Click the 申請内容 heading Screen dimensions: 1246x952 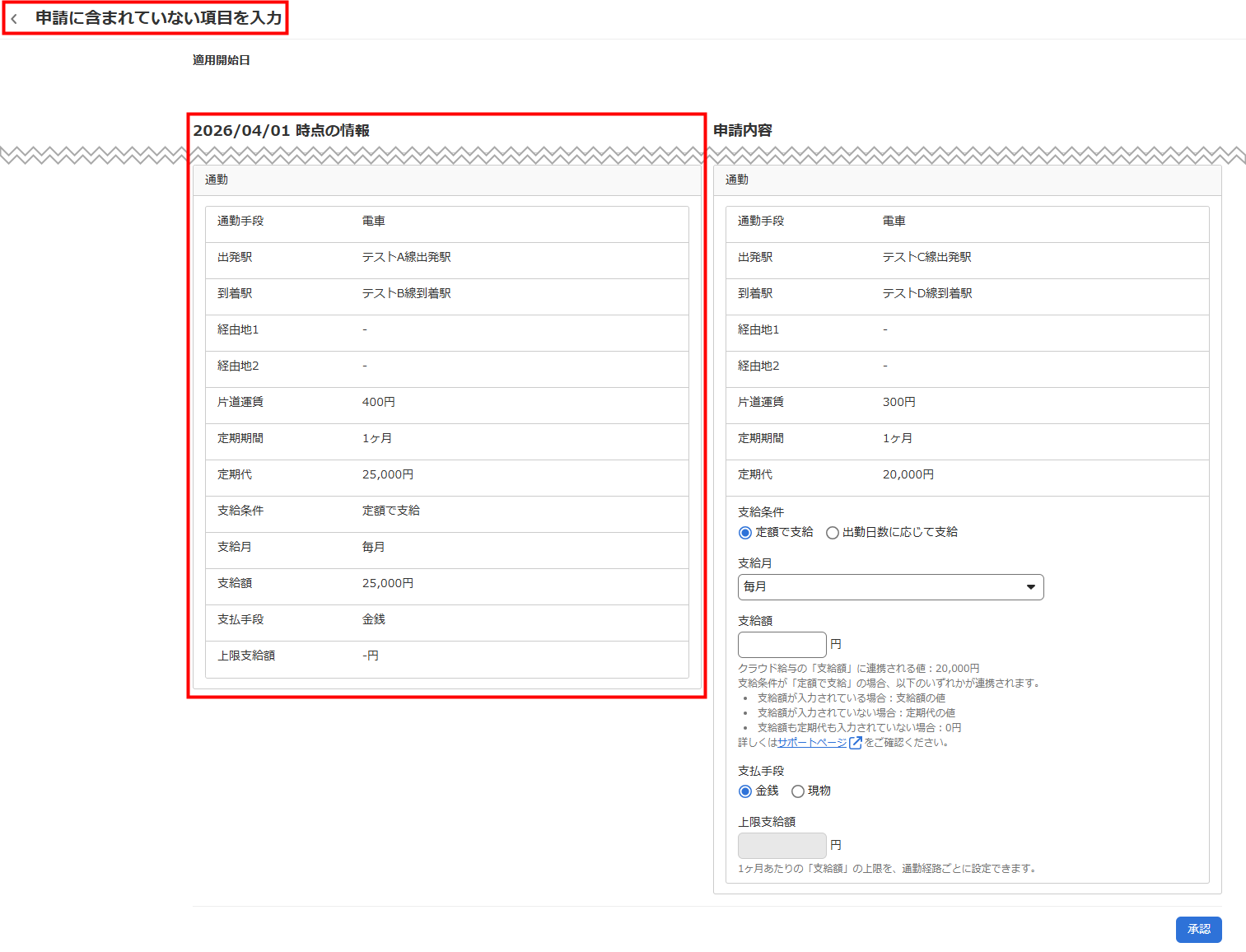click(x=742, y=131)
